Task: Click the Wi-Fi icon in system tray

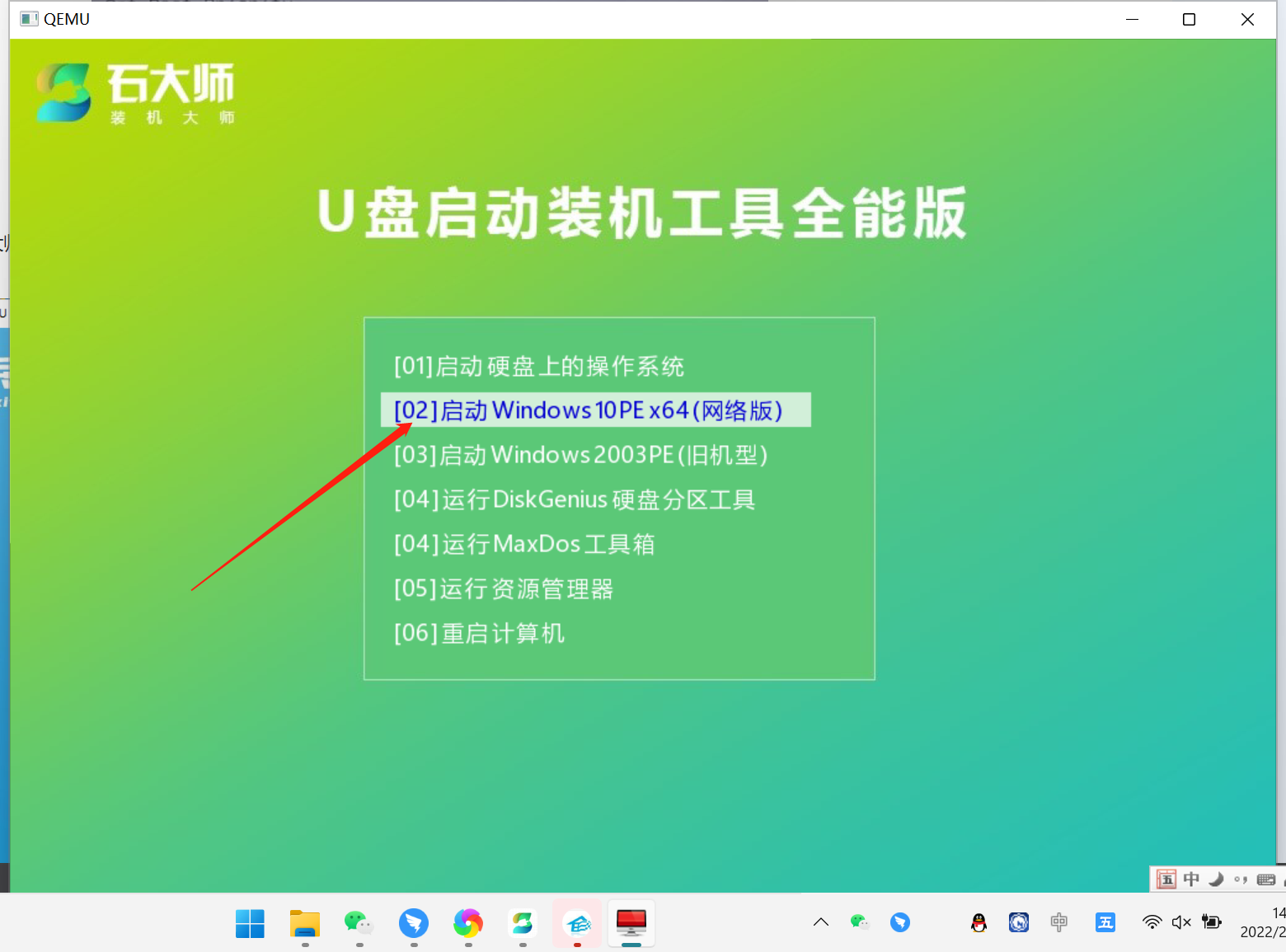Action: point(1152,922)
